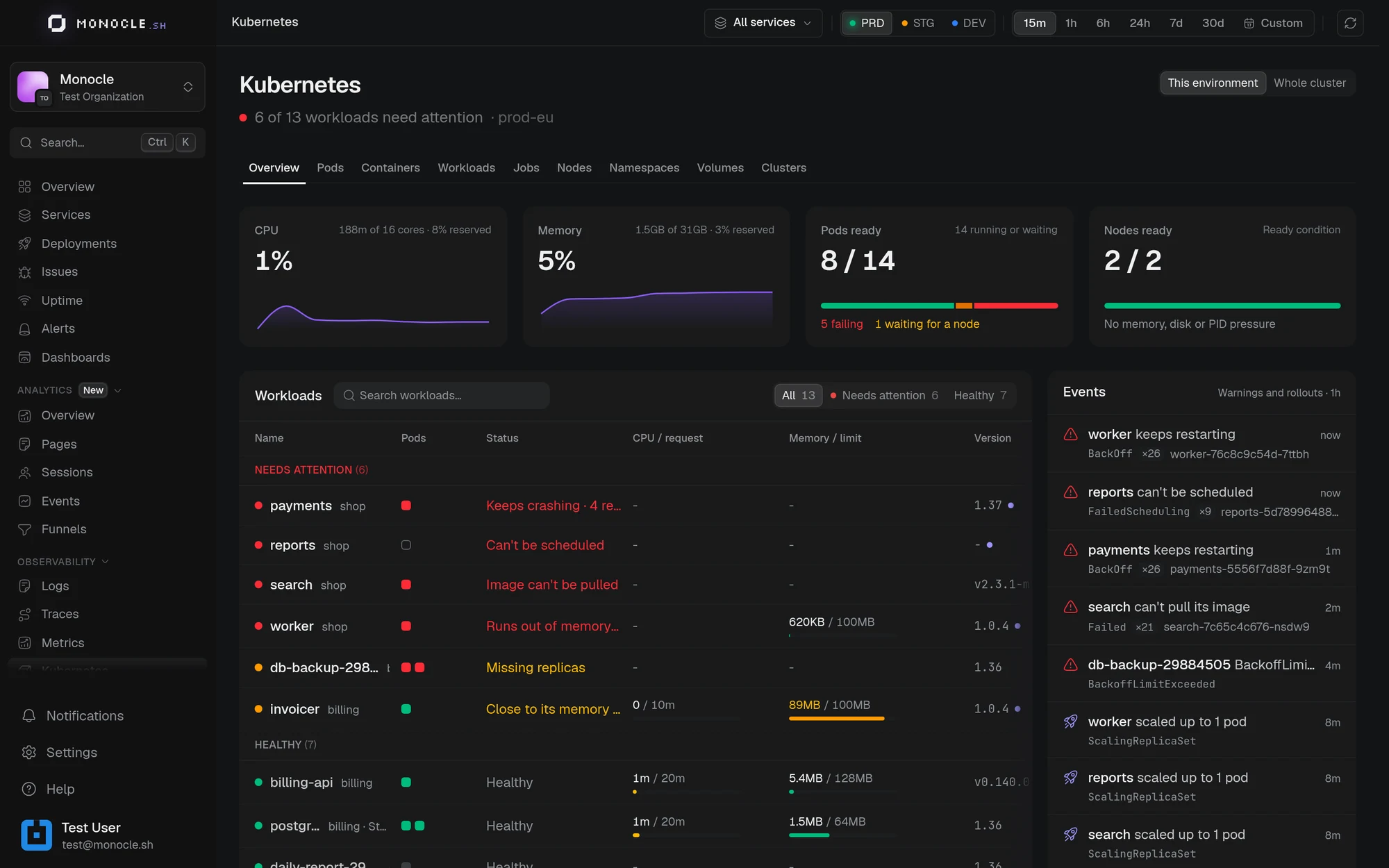Click the Alerts bell icon in sidebar

coord(25,329)
